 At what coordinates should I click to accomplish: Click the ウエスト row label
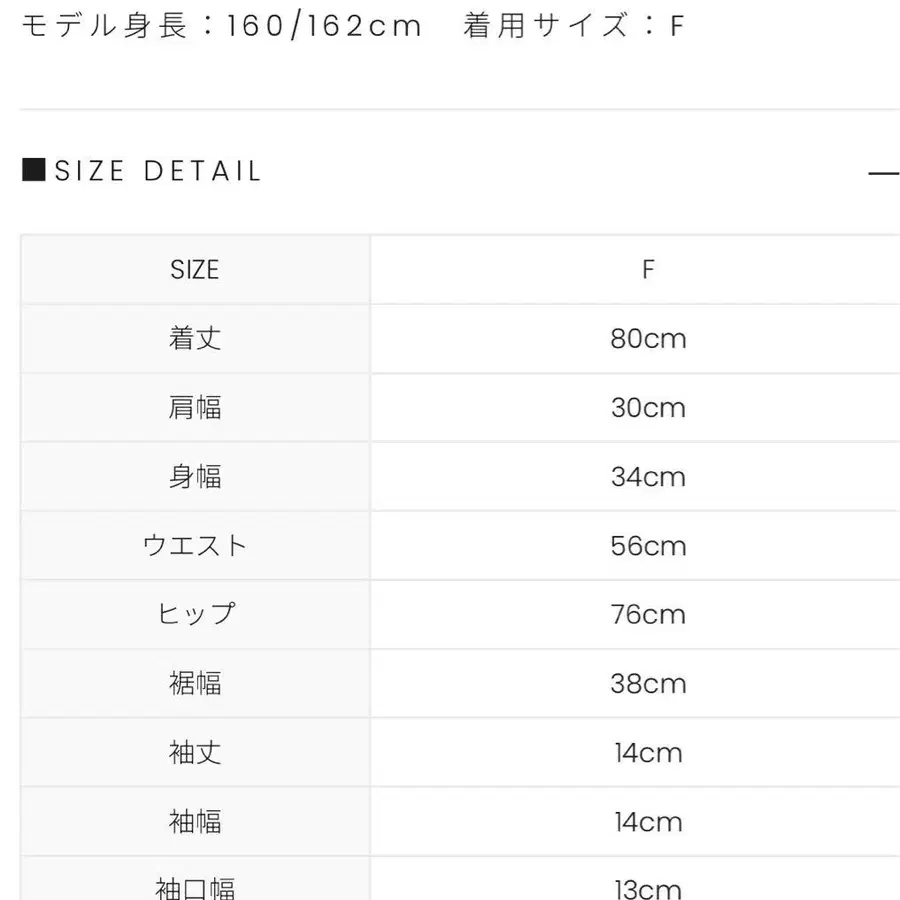click(195, 546)
